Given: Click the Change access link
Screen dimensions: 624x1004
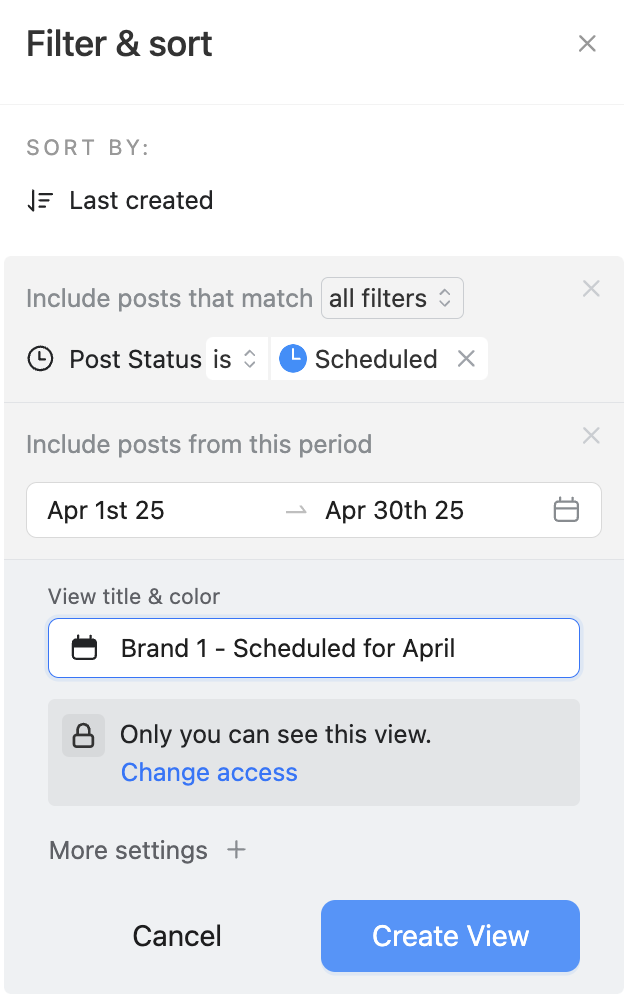Looking at the screenshot, I should pyautogui.click(x=209, y=772).
